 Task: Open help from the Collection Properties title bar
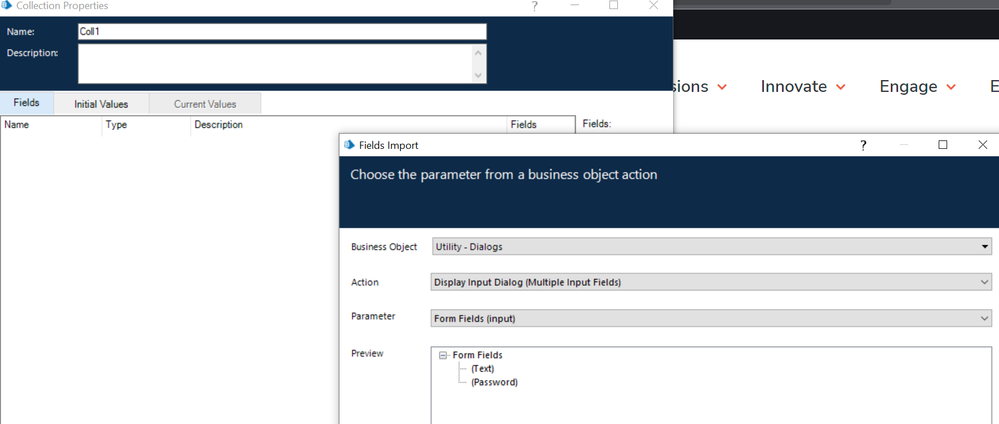point(535,6)
